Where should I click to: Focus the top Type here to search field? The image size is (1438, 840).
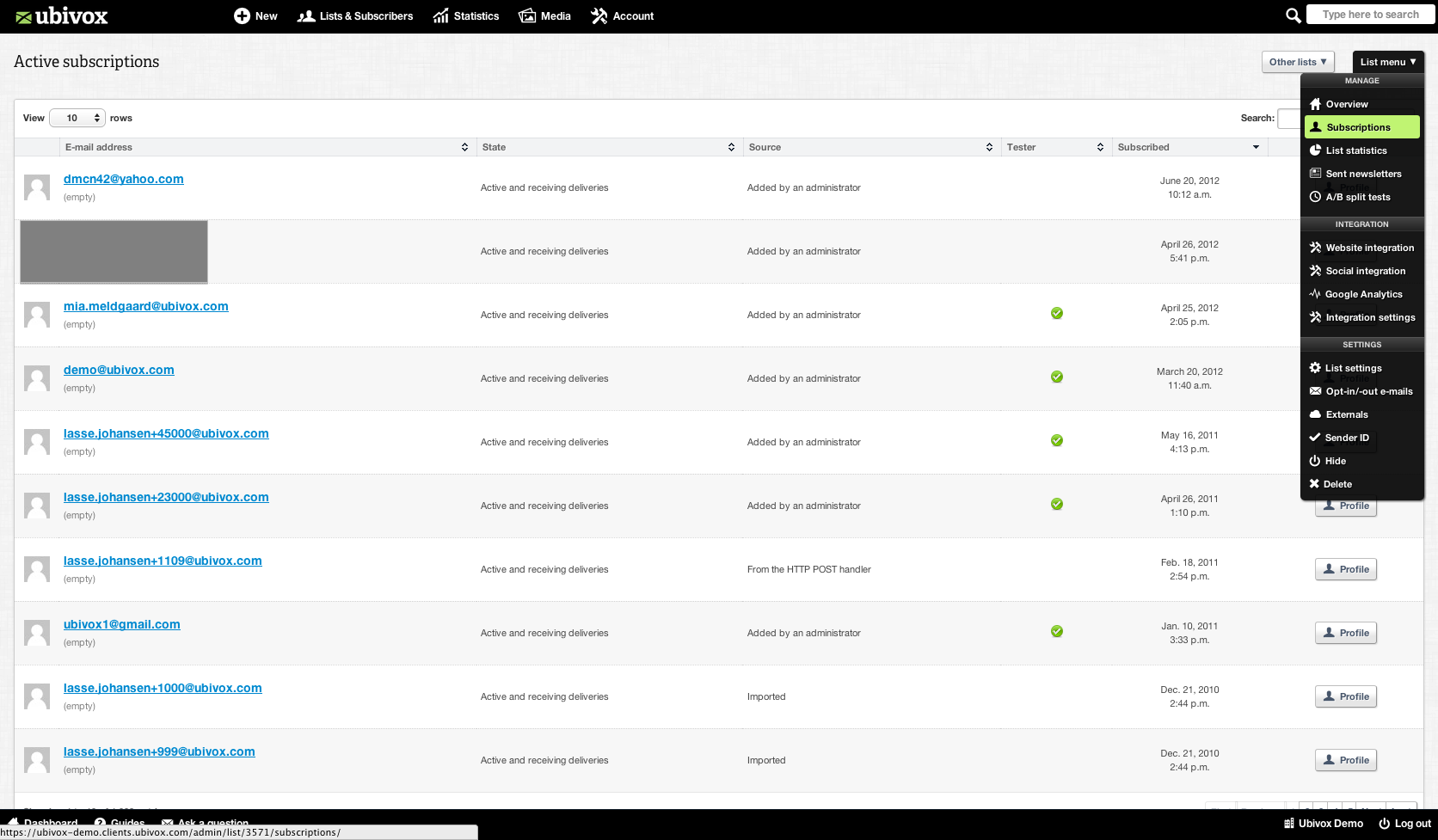click(1370, 15)
